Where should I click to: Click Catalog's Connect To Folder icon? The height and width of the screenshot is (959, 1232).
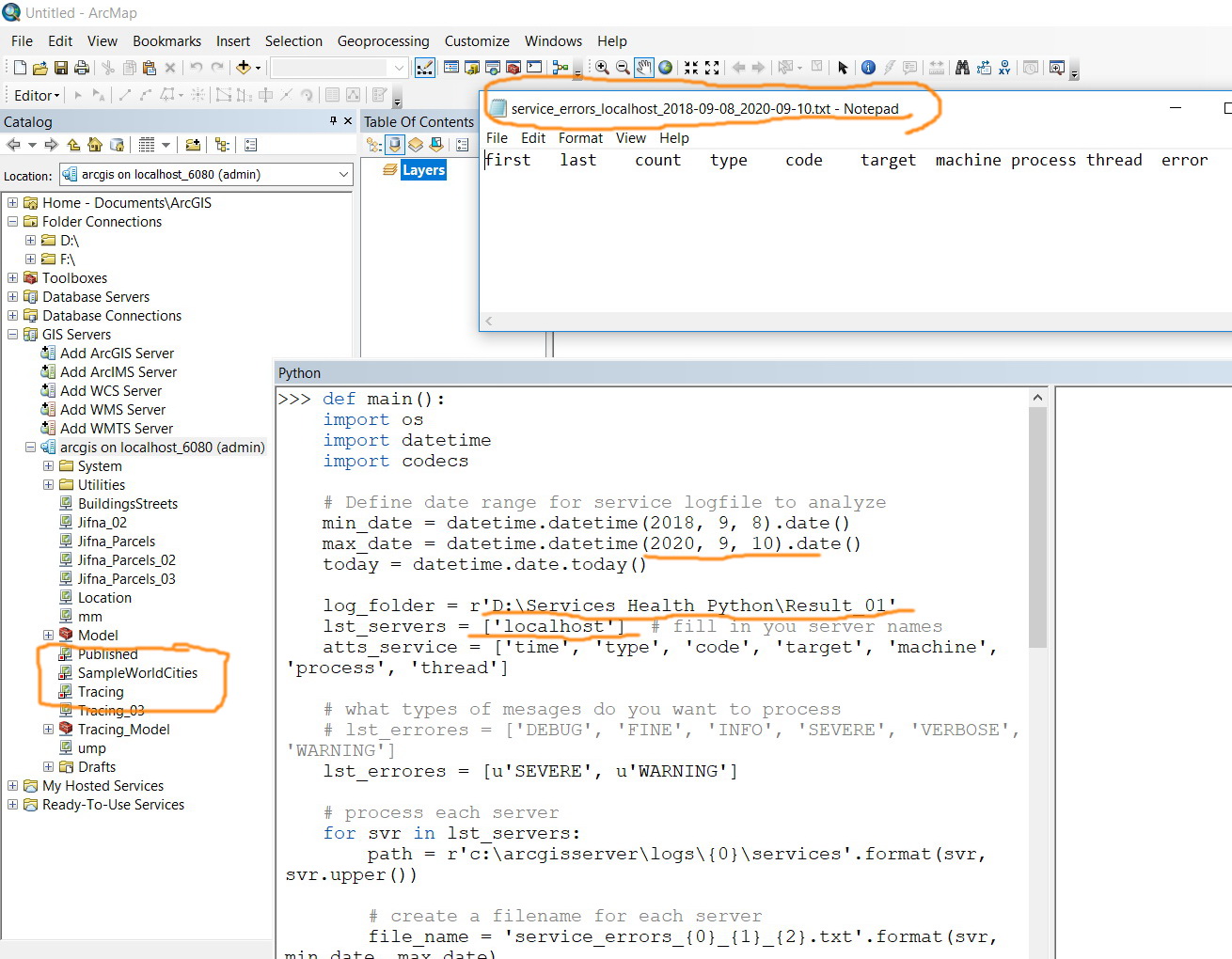click(193, 145)
